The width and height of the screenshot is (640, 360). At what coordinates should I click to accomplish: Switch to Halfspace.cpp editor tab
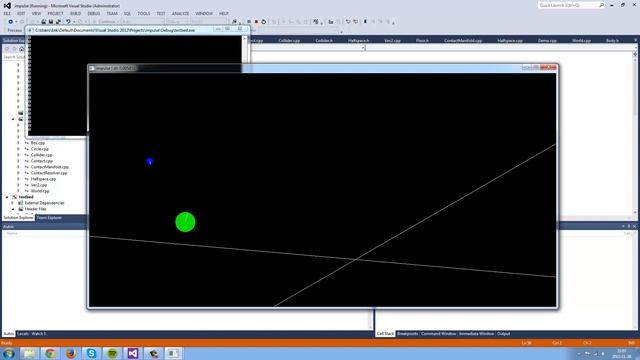tap(510, 40)
